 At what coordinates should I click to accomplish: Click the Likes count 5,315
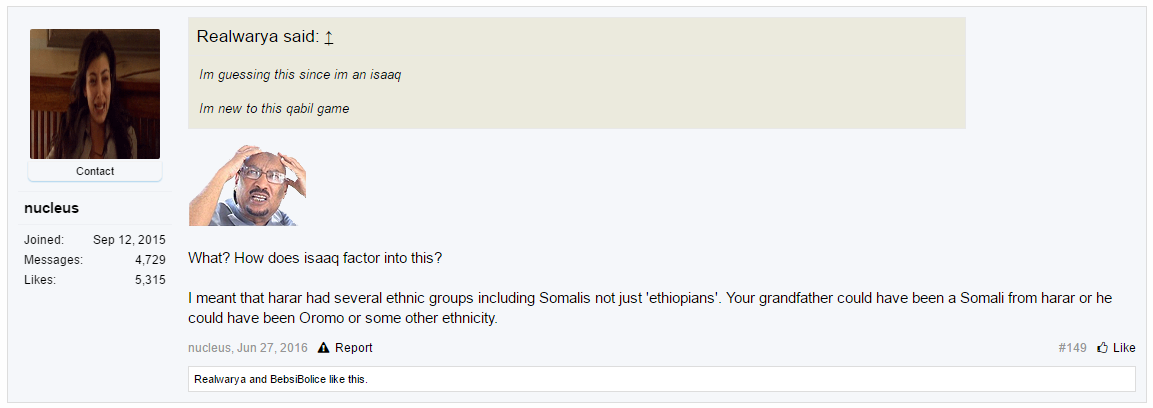tap(150, 279)
